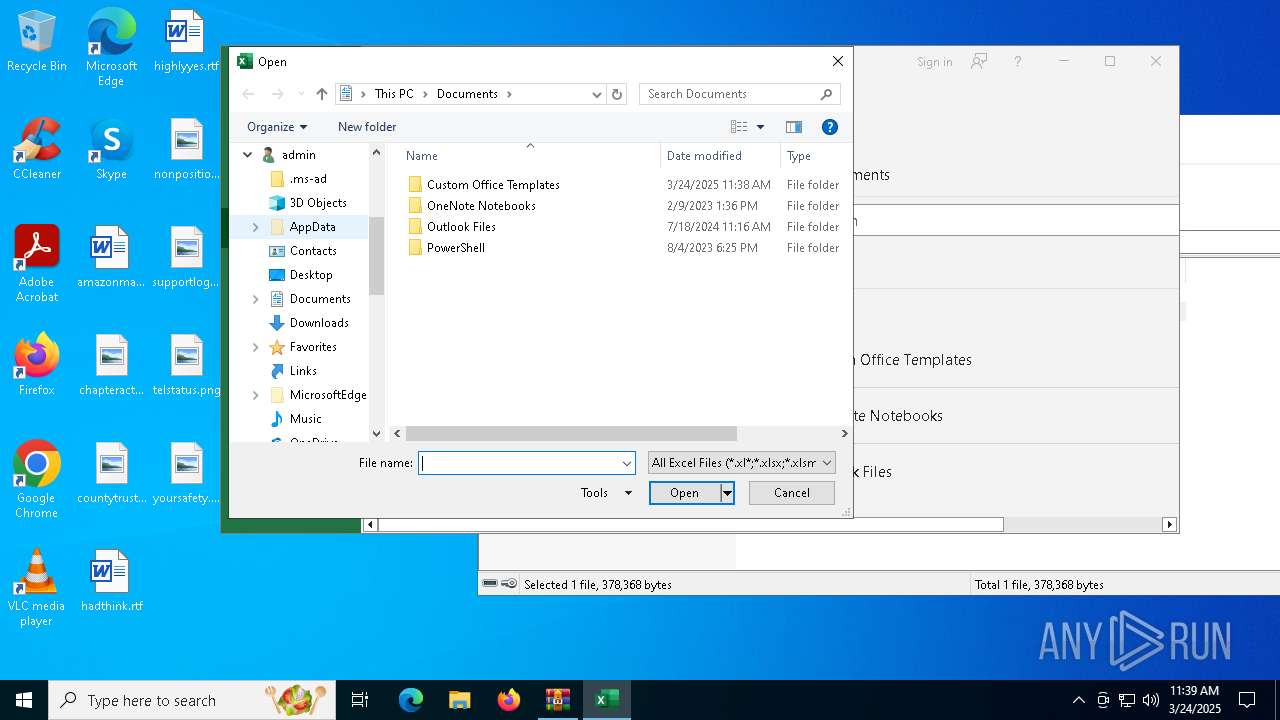The image size is (1280, 720).
Task: Expand the AppData tree node
Action: 255,227
